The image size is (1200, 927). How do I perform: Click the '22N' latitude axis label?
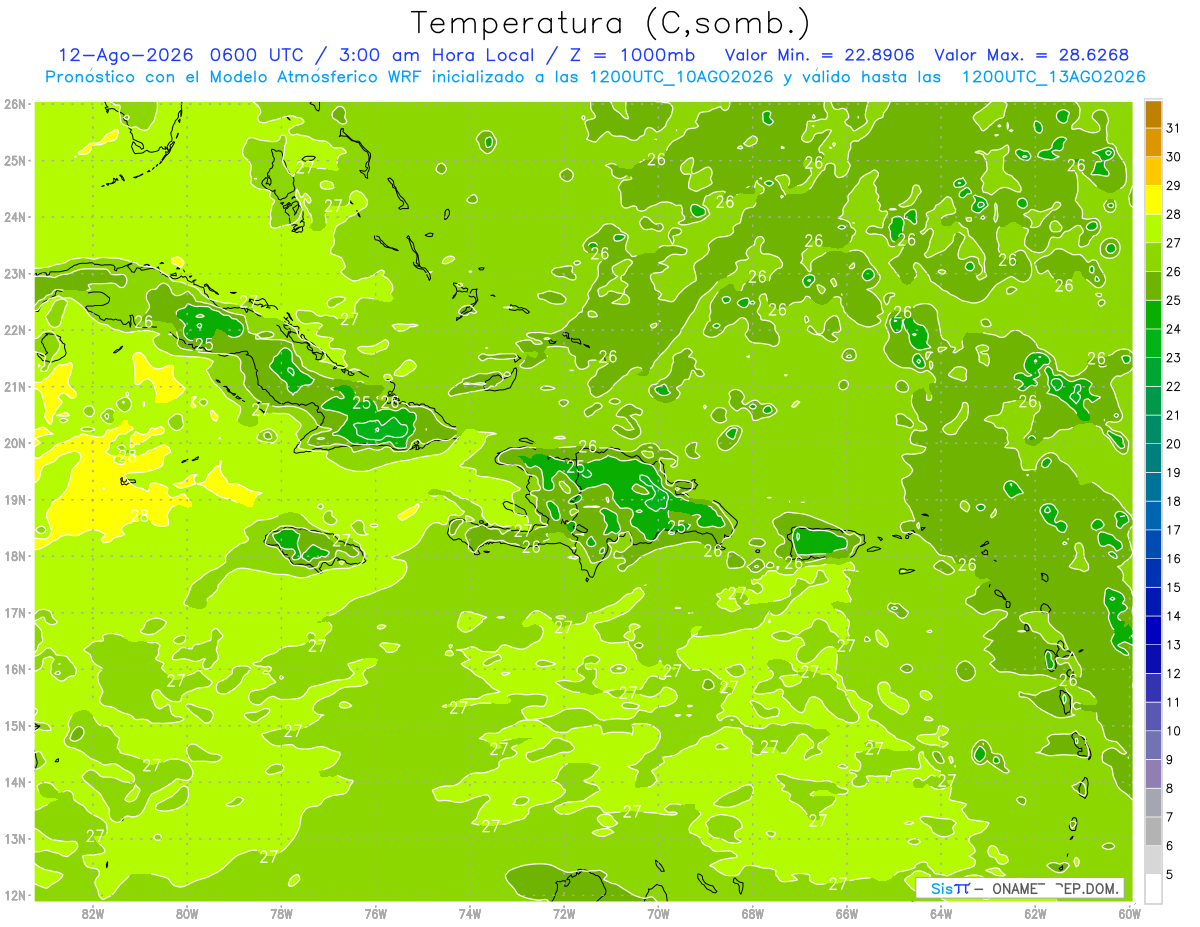click(x=14, y=330)
